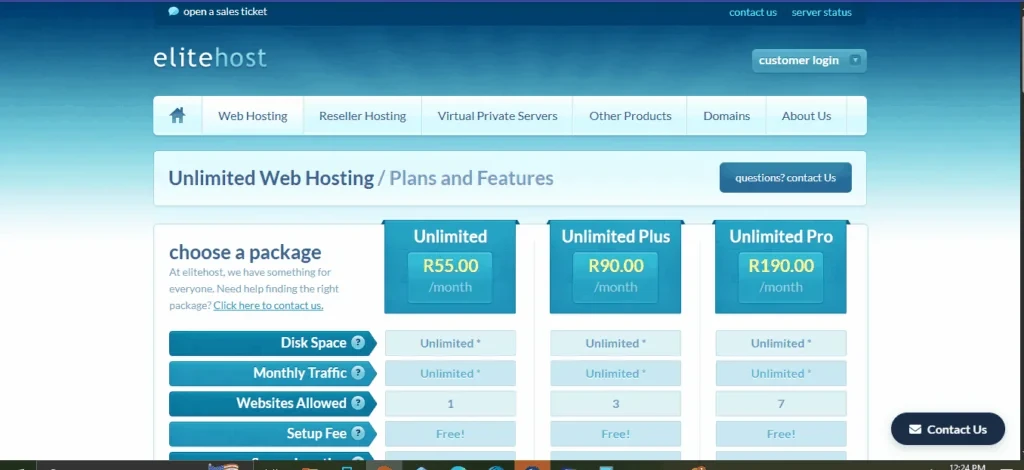This screenshot has width=1024, height=470.
Task: Click Disk Space 'Unlimited *' under Unlimited Pro
Action: [781, 343]
